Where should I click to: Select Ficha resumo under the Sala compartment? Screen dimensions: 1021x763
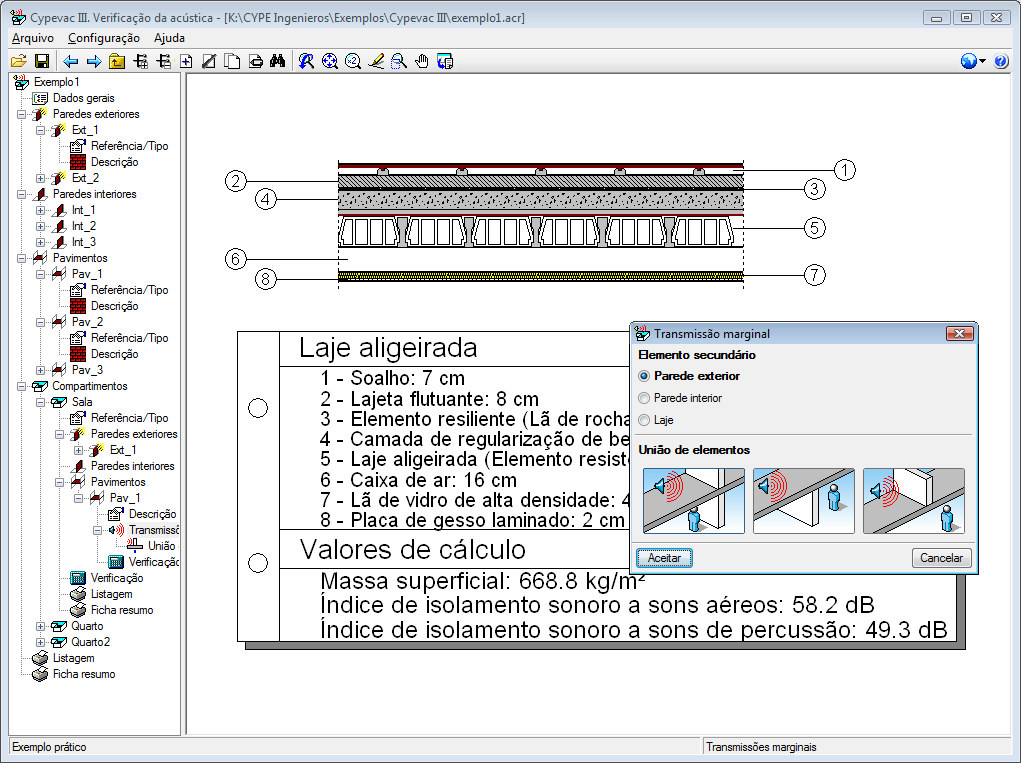click(122, 610)
